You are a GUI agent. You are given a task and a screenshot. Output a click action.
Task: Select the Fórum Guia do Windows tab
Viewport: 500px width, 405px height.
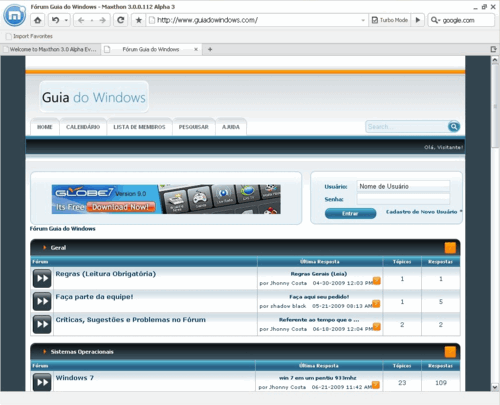pyautogui.click(x=151, y=49)
